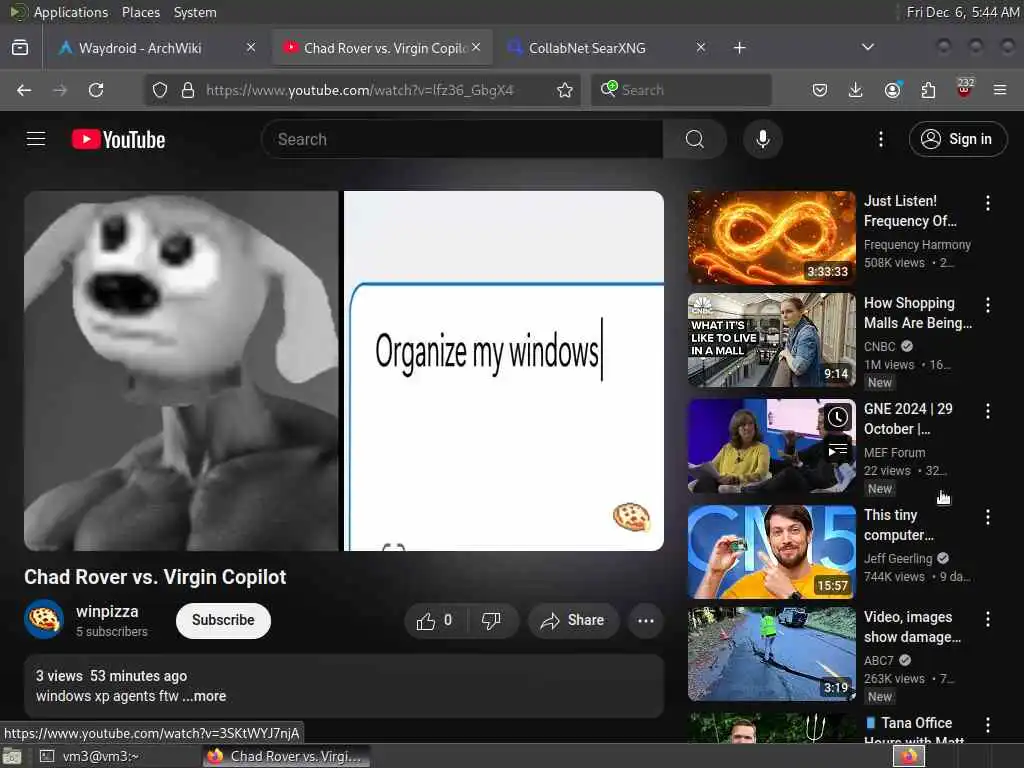
Task: Close the Waydroid - ArchWiki tab
Action: pos(251,47)
